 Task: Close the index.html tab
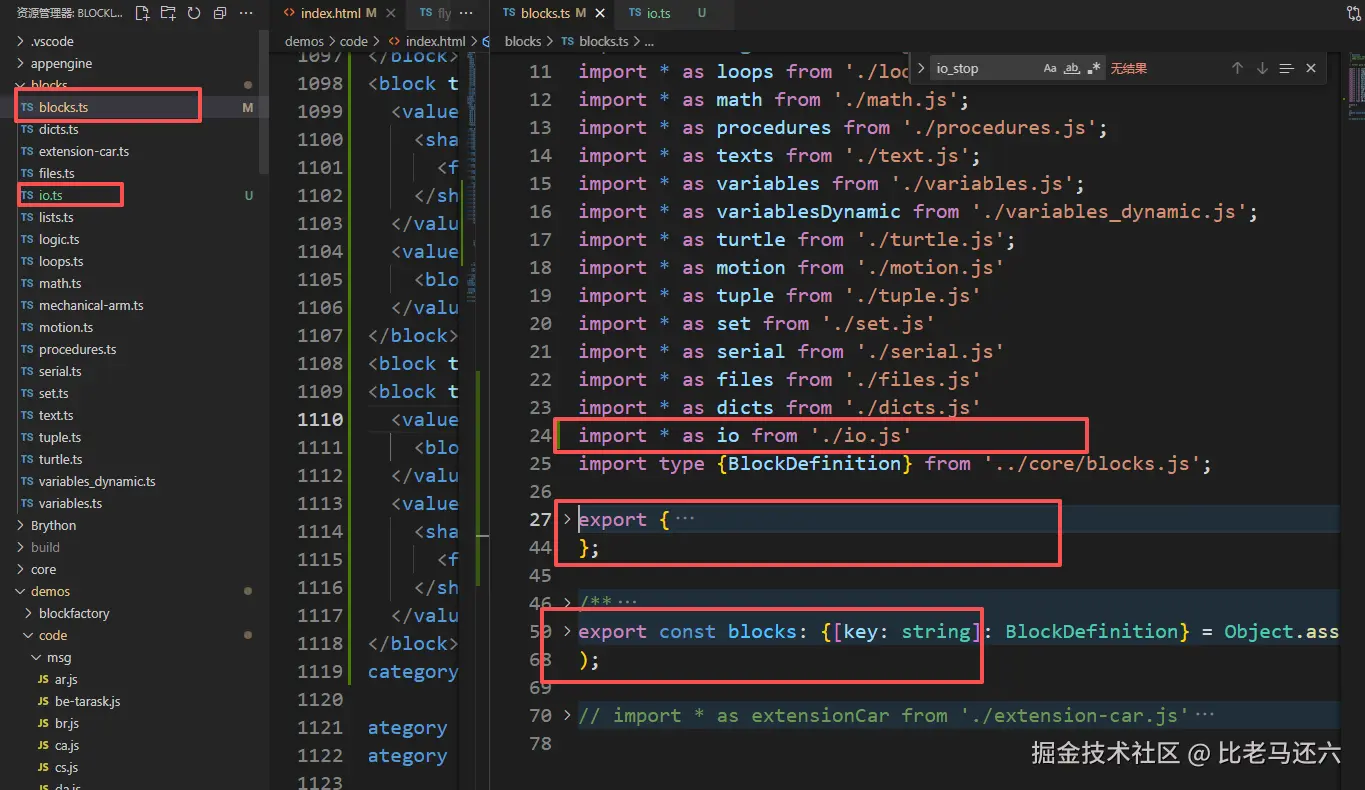pyautogui.click(x=391, y=13)
